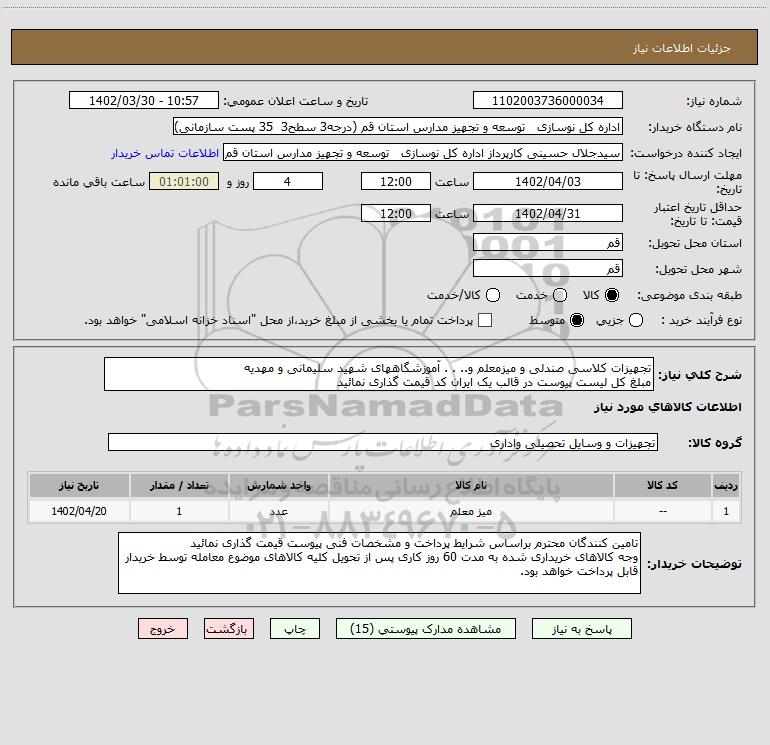The height and width of the screenshot is (745, 770).
Task: Click the request creator name field
Action: tap(423, 153)
